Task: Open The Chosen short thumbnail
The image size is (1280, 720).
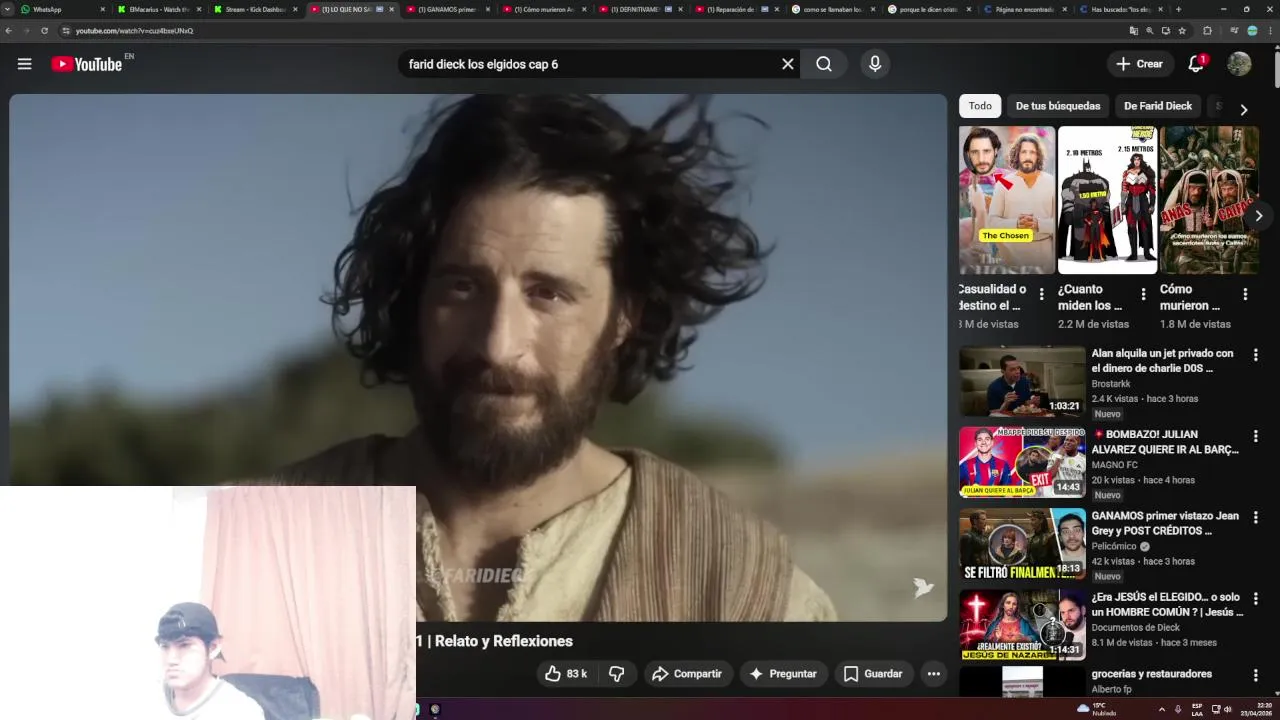Action: point(1007,200)
